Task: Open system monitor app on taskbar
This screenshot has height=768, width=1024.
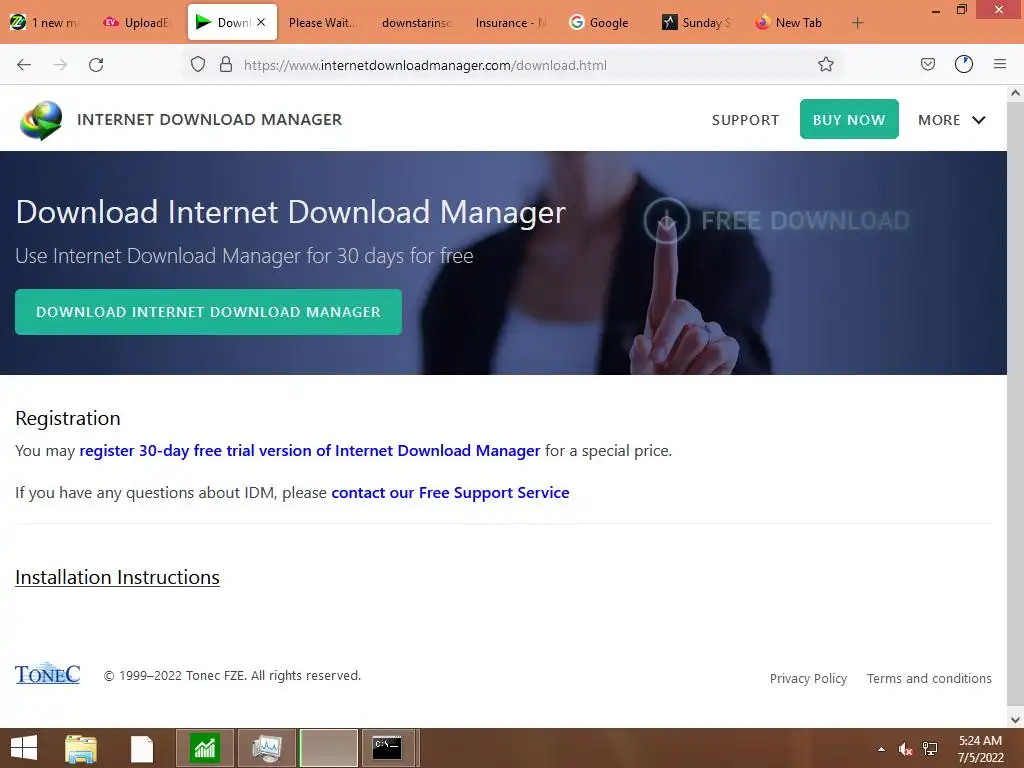Action: [x=266, y=748]
